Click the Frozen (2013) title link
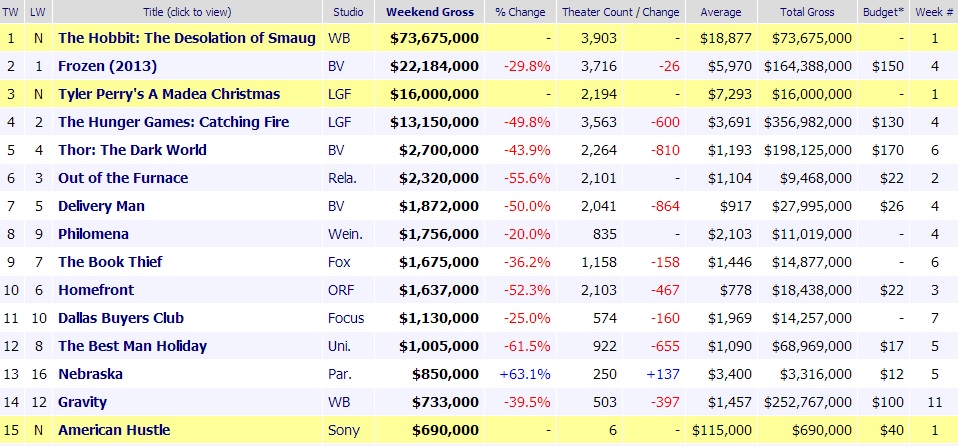The image size is (958, 446). pyautogui.click(x=107, y=66)
